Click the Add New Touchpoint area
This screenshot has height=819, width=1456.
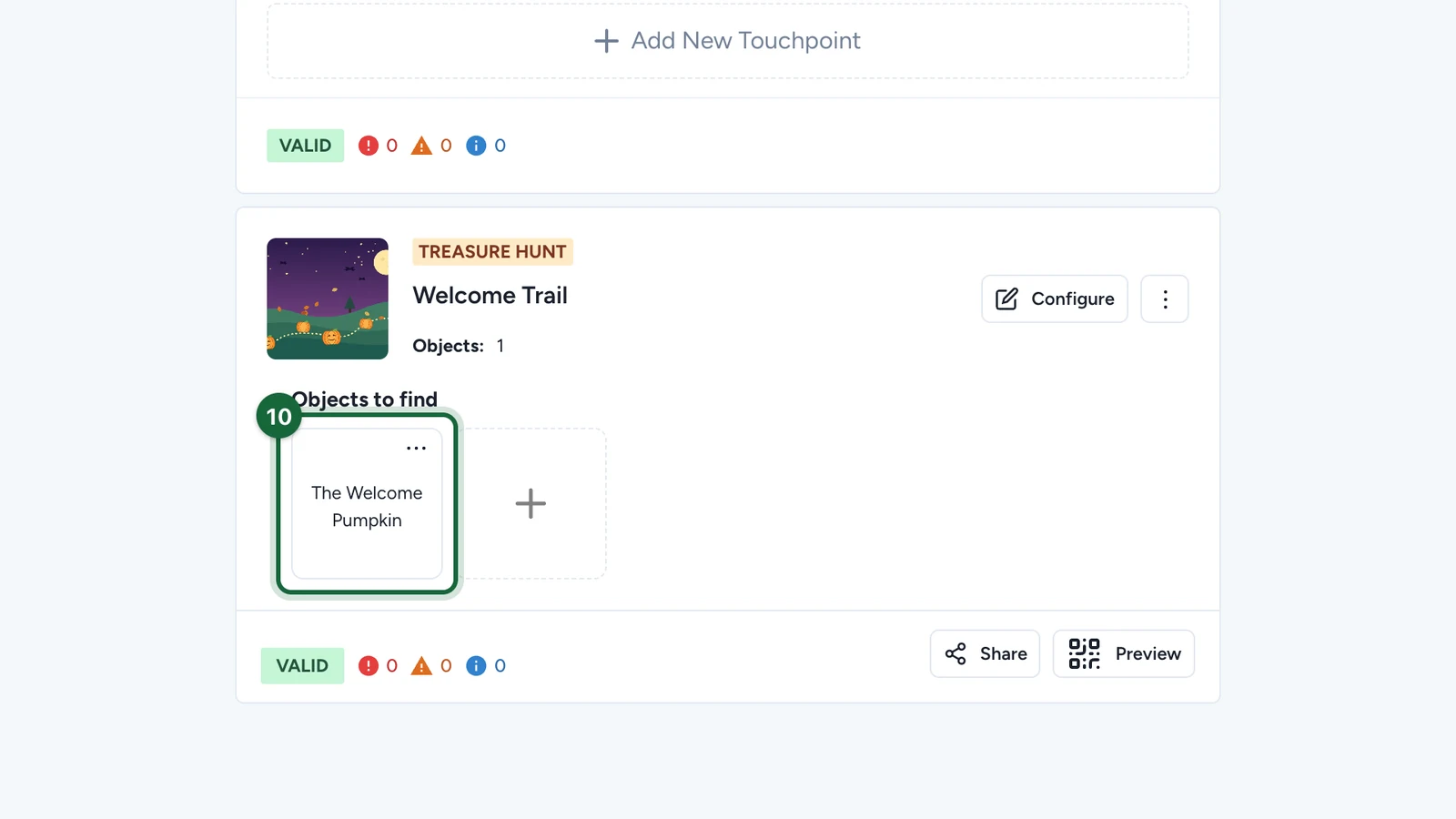pyautogui.click(x=727, y=41)
